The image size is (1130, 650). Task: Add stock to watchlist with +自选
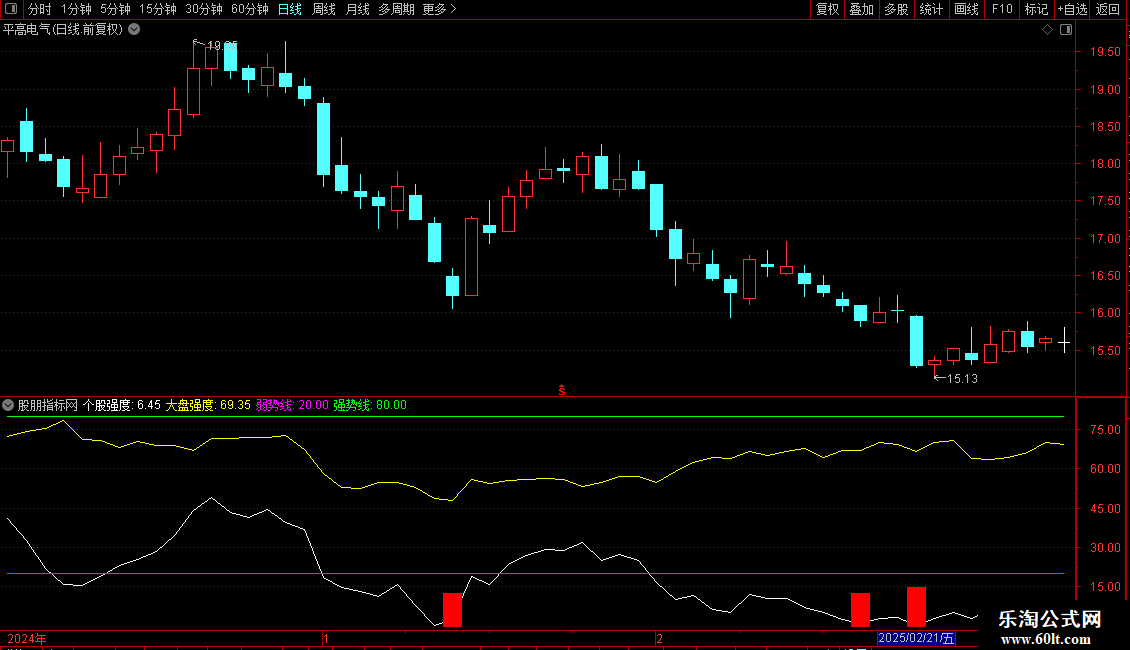coord(1070,9)
